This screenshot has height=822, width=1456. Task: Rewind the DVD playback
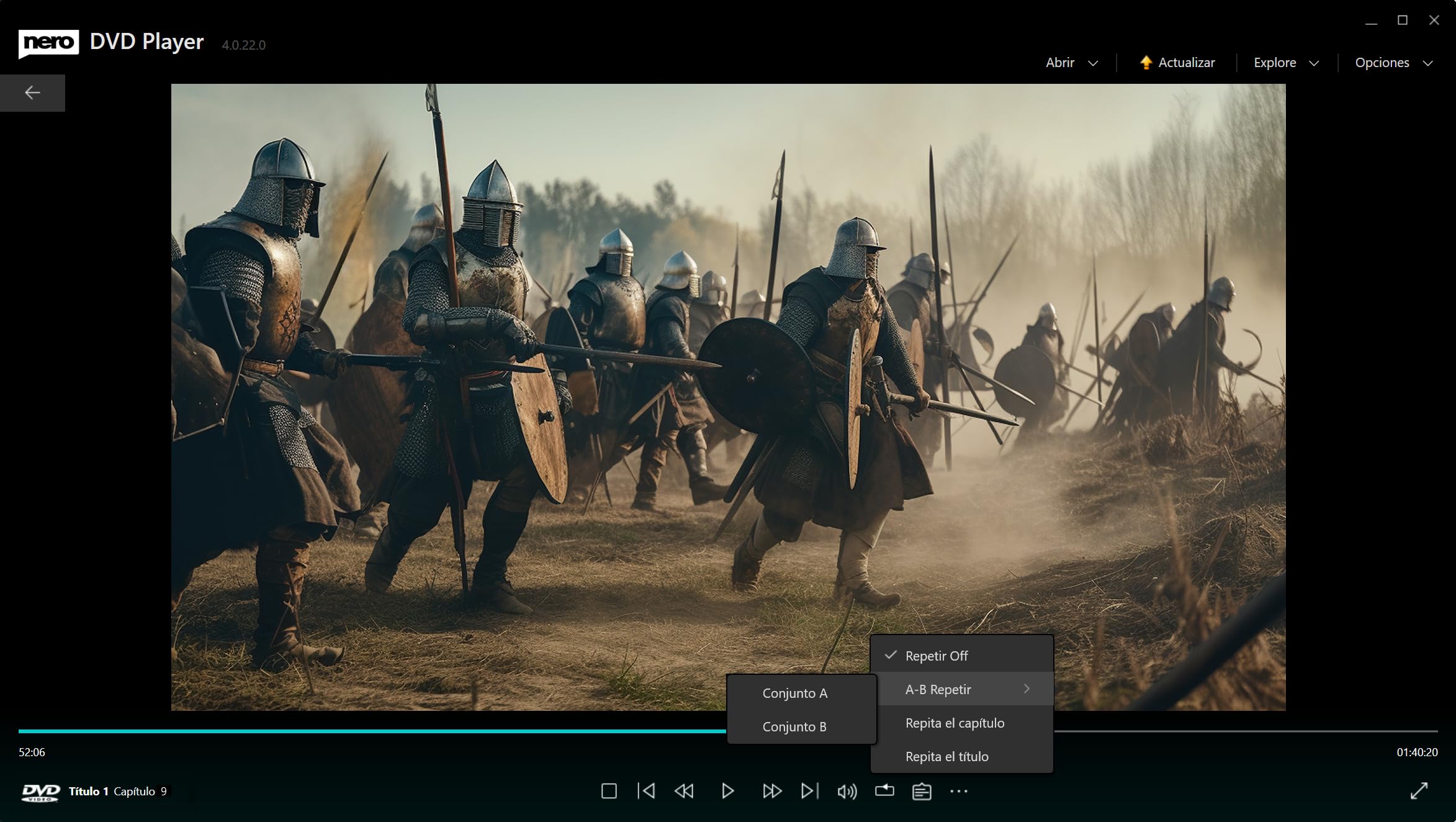(684, 791)
